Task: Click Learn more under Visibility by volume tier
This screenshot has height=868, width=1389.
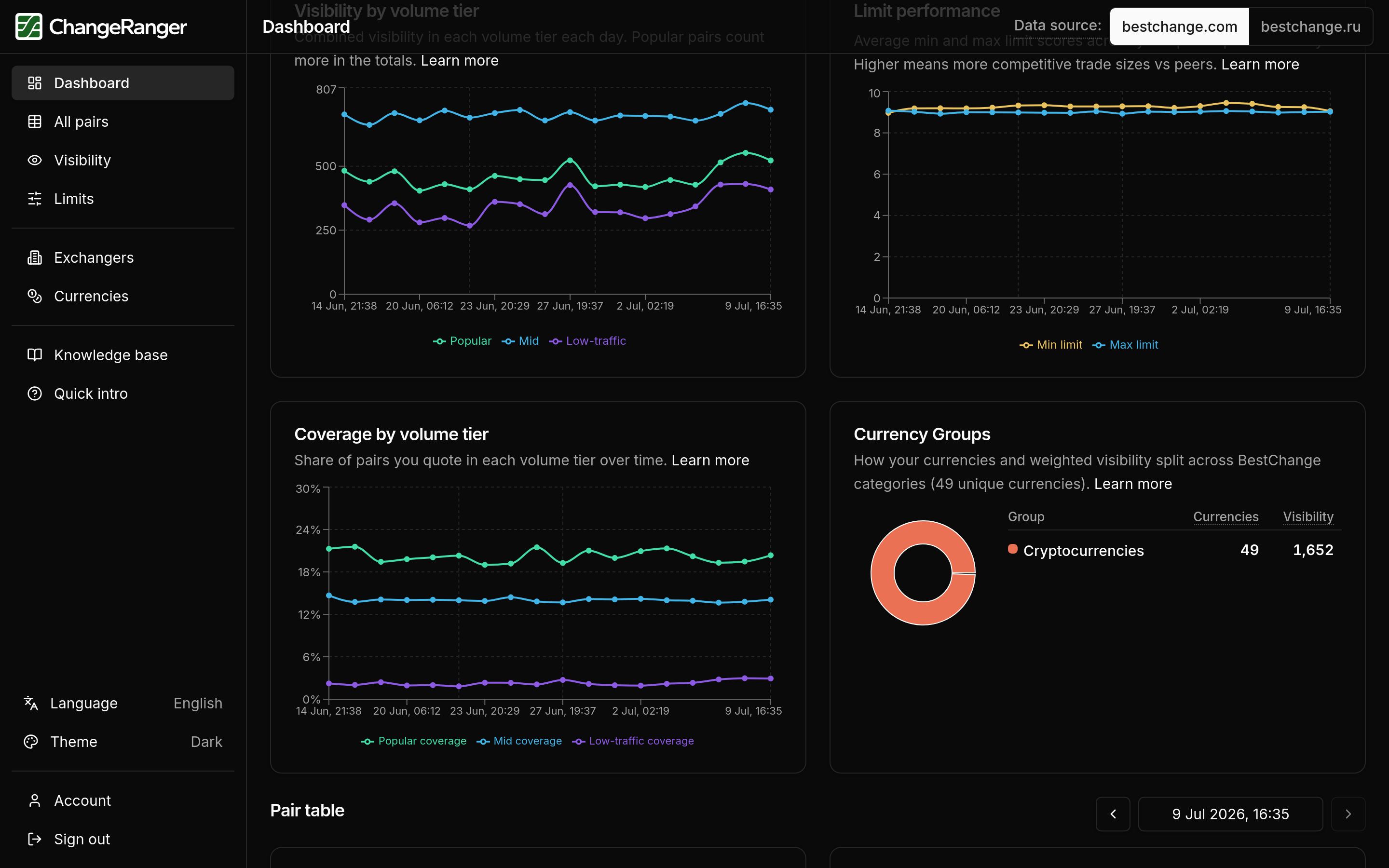Action: tap(459, 60)
